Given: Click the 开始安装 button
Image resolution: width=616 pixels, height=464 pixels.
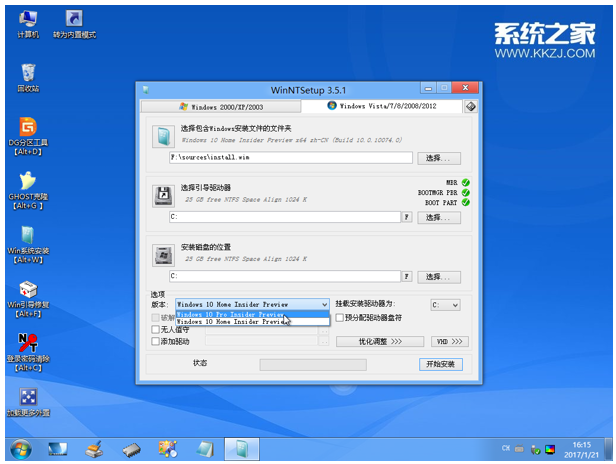Looking at the screenshot, I should point(441,364).
